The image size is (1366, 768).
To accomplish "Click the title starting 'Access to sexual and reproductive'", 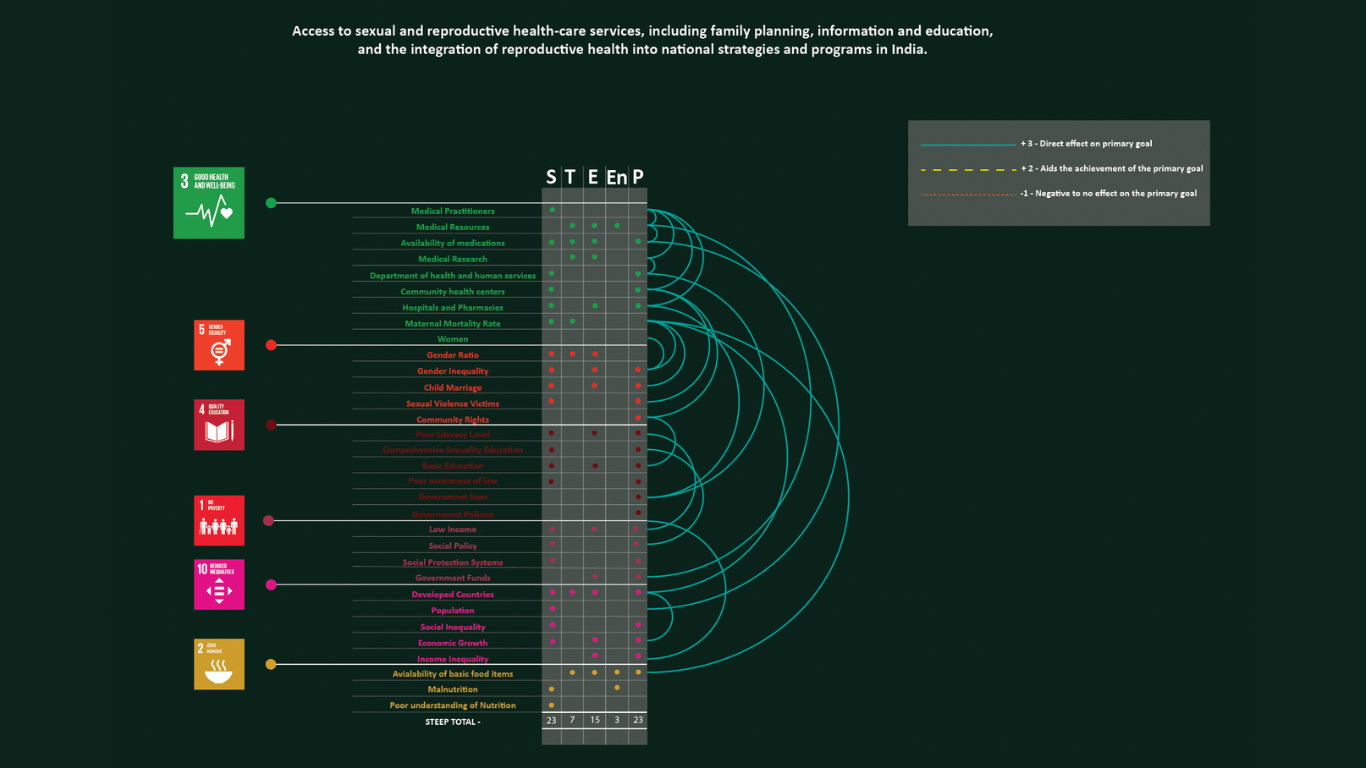I will coord(643,40).
